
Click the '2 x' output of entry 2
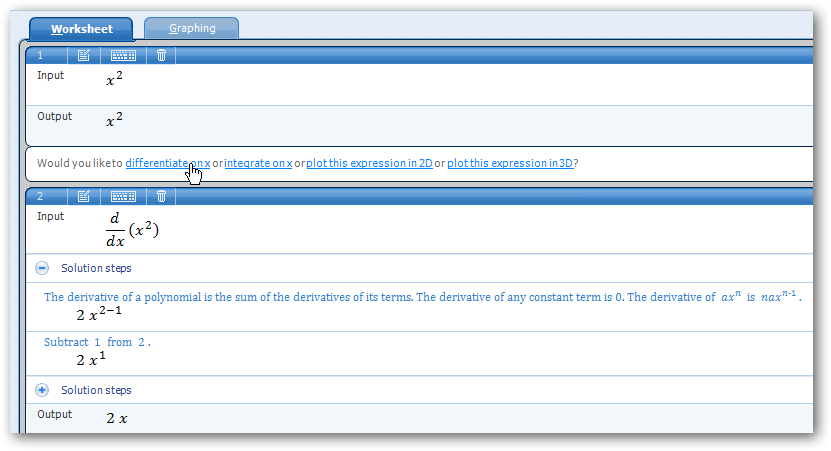pyautogui.click(x=117, y=418)
